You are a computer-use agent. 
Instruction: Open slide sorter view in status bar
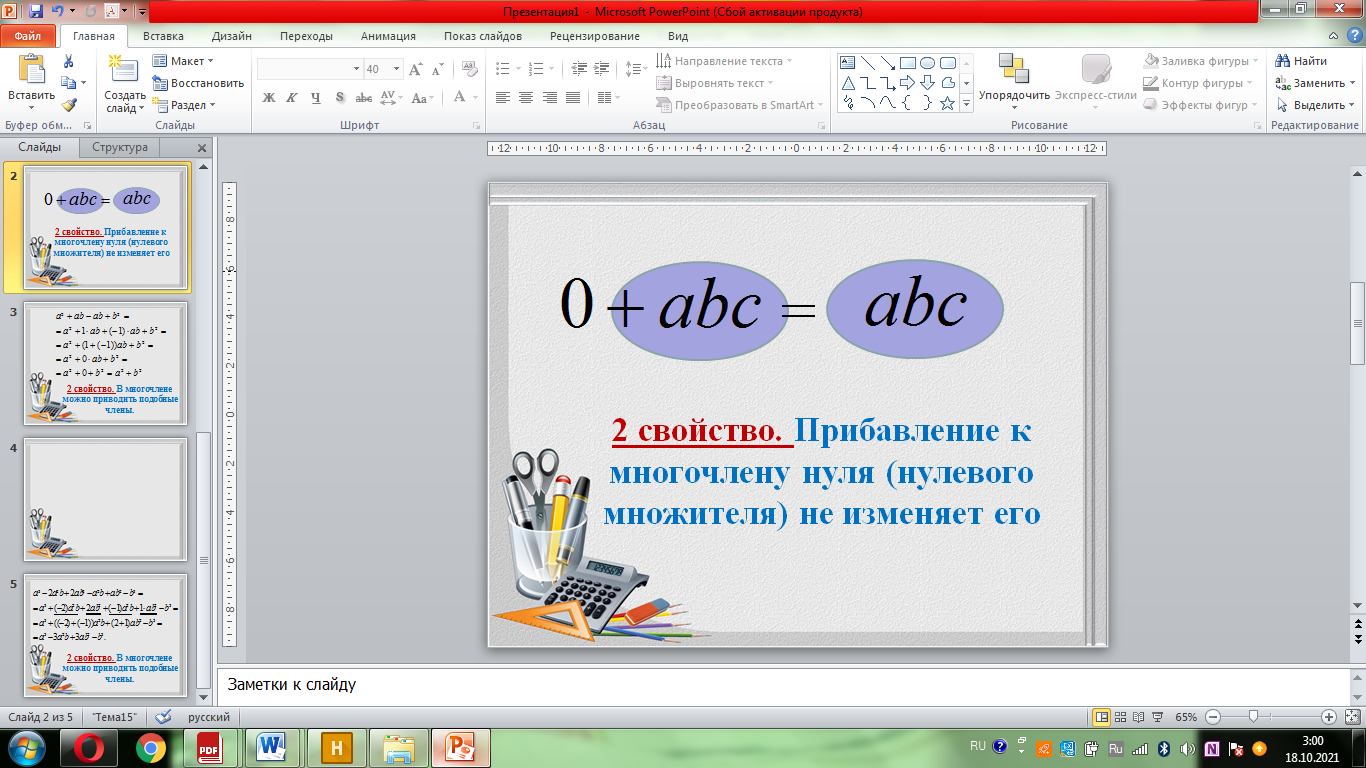pos(1122,717)
